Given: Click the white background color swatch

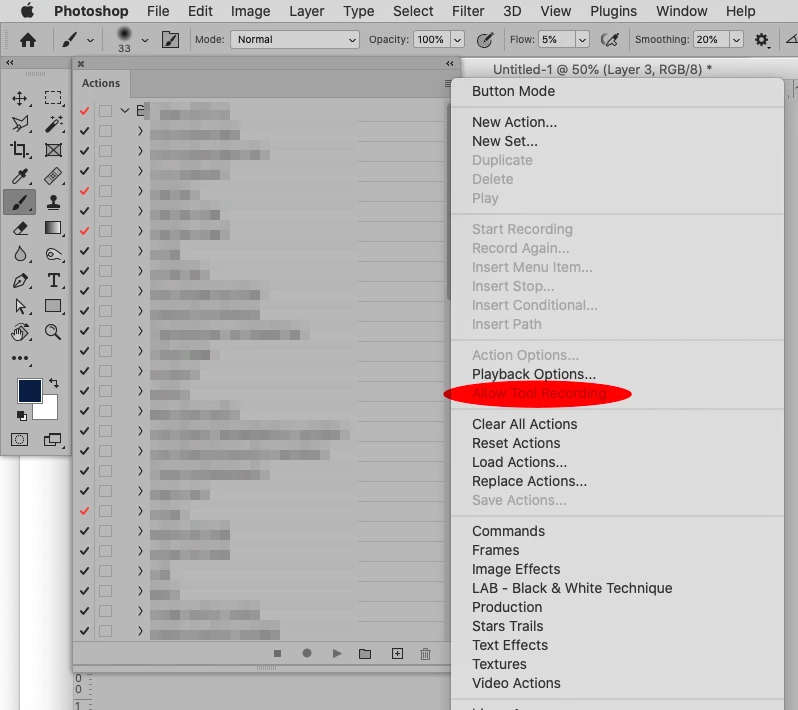Looking at the screenshot, I should coord(49,410).
